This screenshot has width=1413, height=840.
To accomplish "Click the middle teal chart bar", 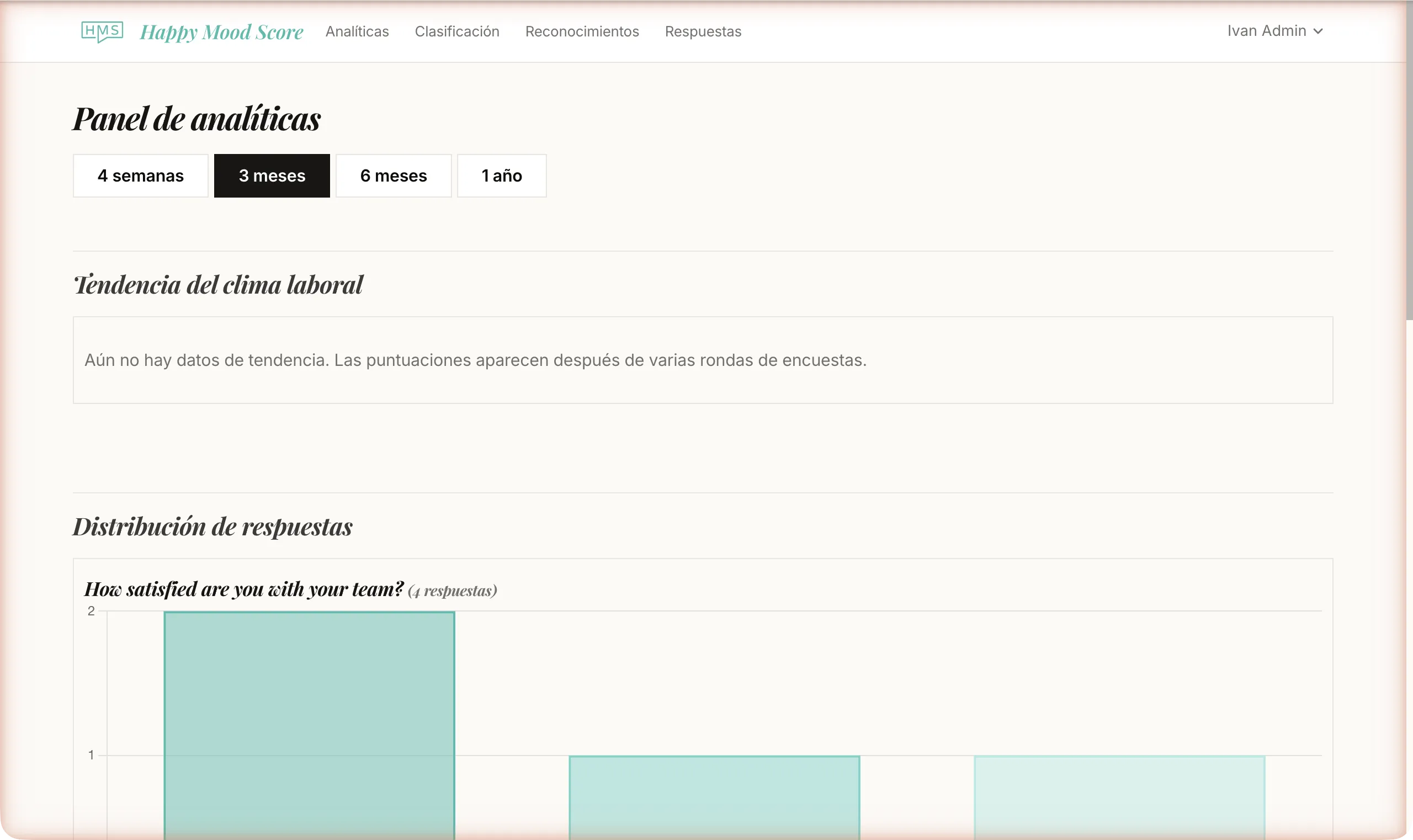I will (714, 797).
